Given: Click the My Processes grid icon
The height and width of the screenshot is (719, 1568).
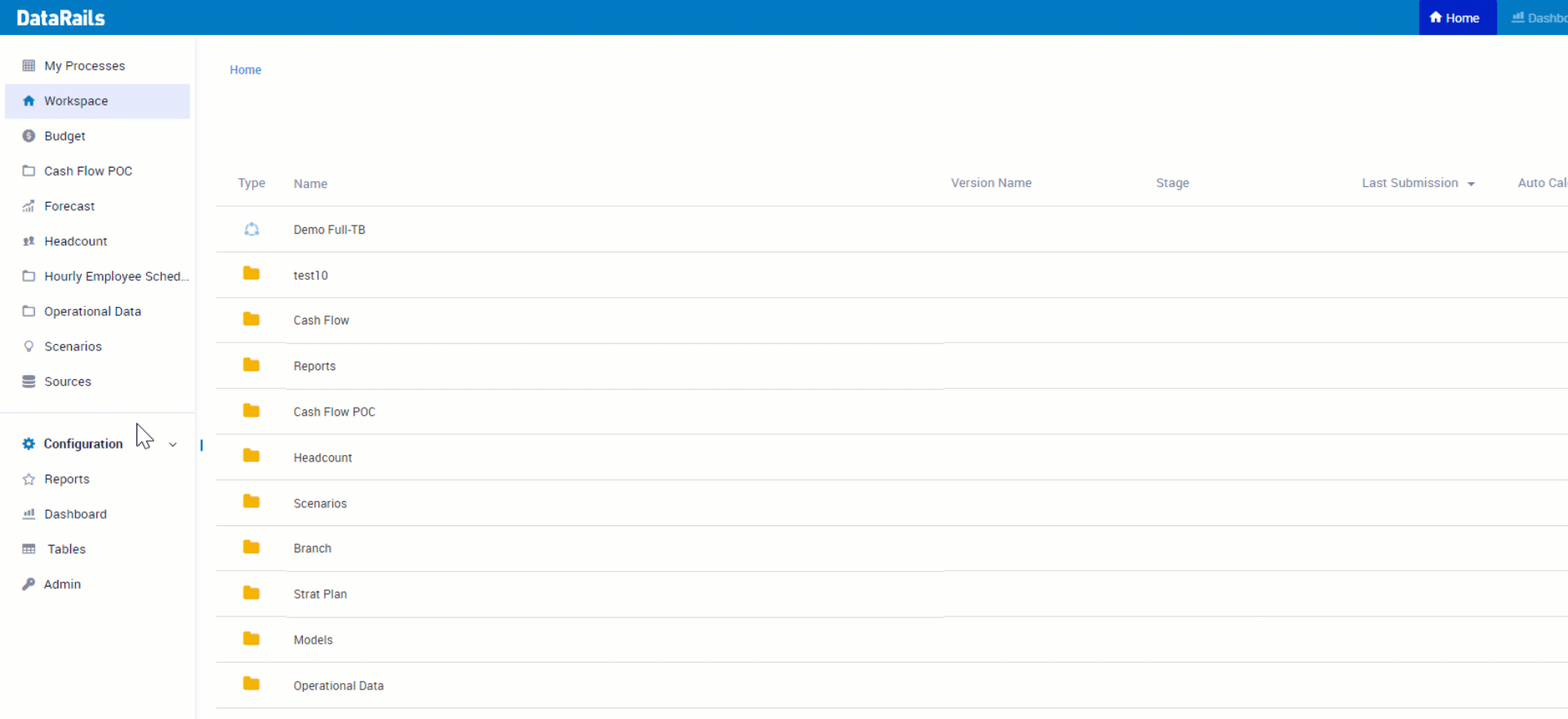Looking at the screenshot, I should [x=29, y=65].
